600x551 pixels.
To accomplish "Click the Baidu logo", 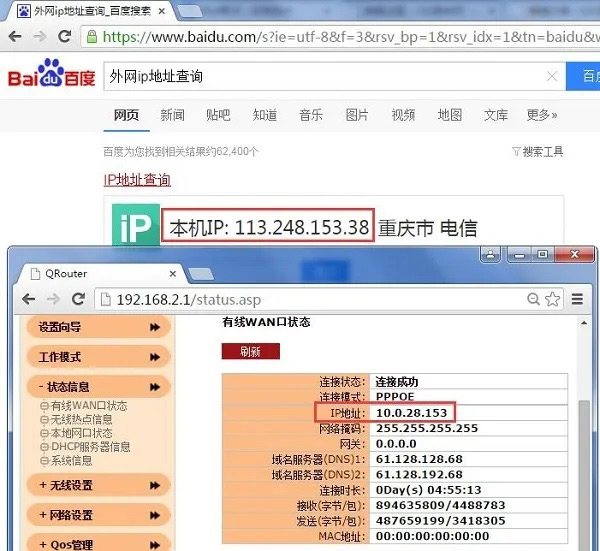I will click(51, 73).
